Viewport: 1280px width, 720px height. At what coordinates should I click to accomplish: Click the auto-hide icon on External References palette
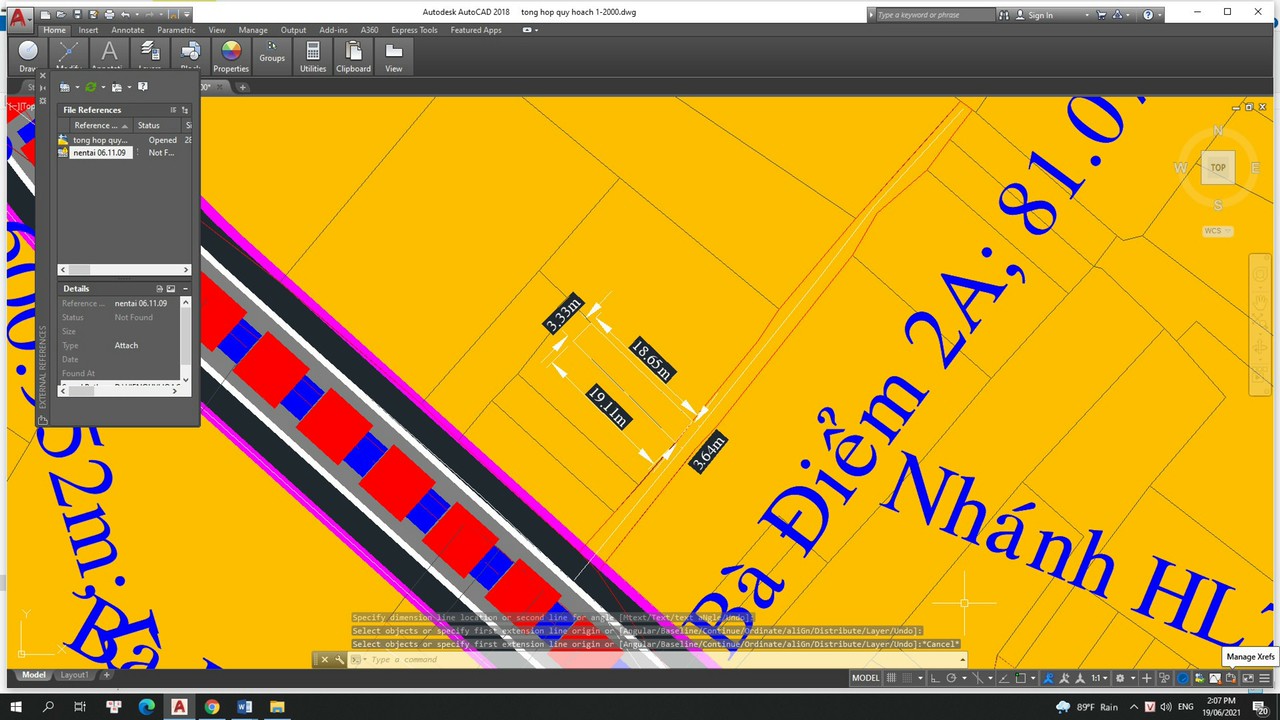point(43,88)
